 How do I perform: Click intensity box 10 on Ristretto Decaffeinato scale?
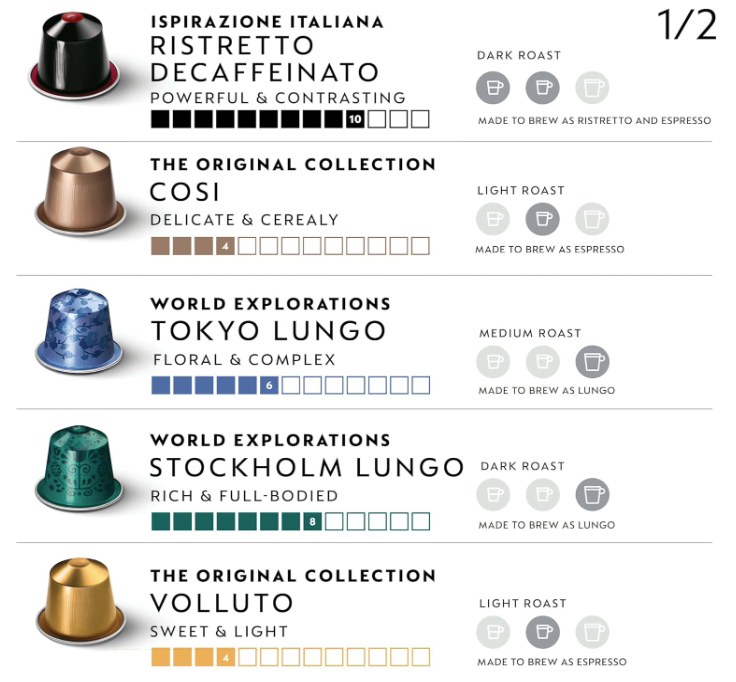pos(355,119)
